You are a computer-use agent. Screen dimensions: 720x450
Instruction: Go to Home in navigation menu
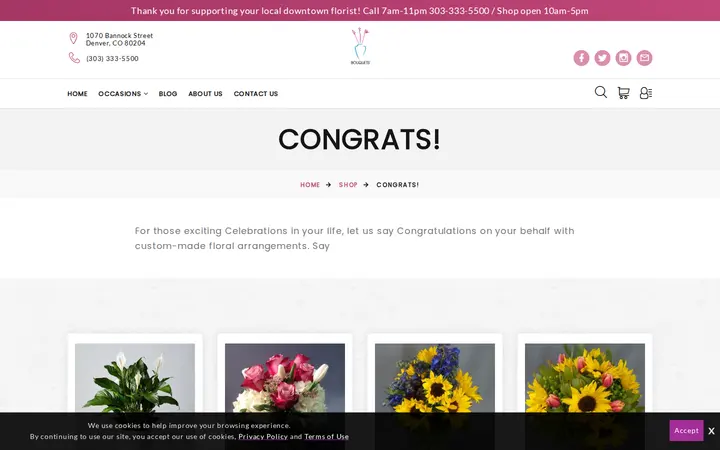(x=77, y=94)
